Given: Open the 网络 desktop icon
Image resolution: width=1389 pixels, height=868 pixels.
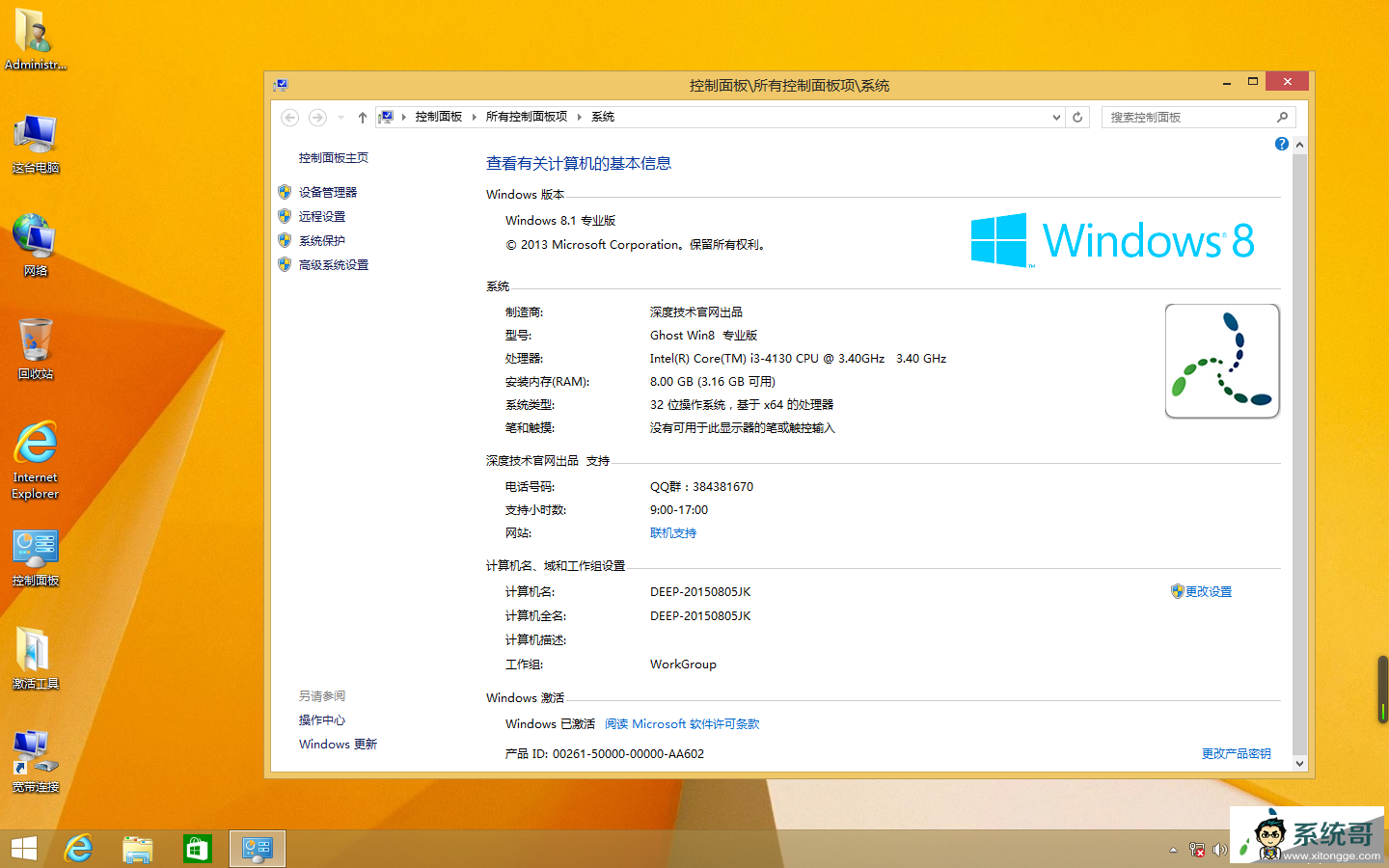Looking at the screenshot, I should click(x=36, y=245).
